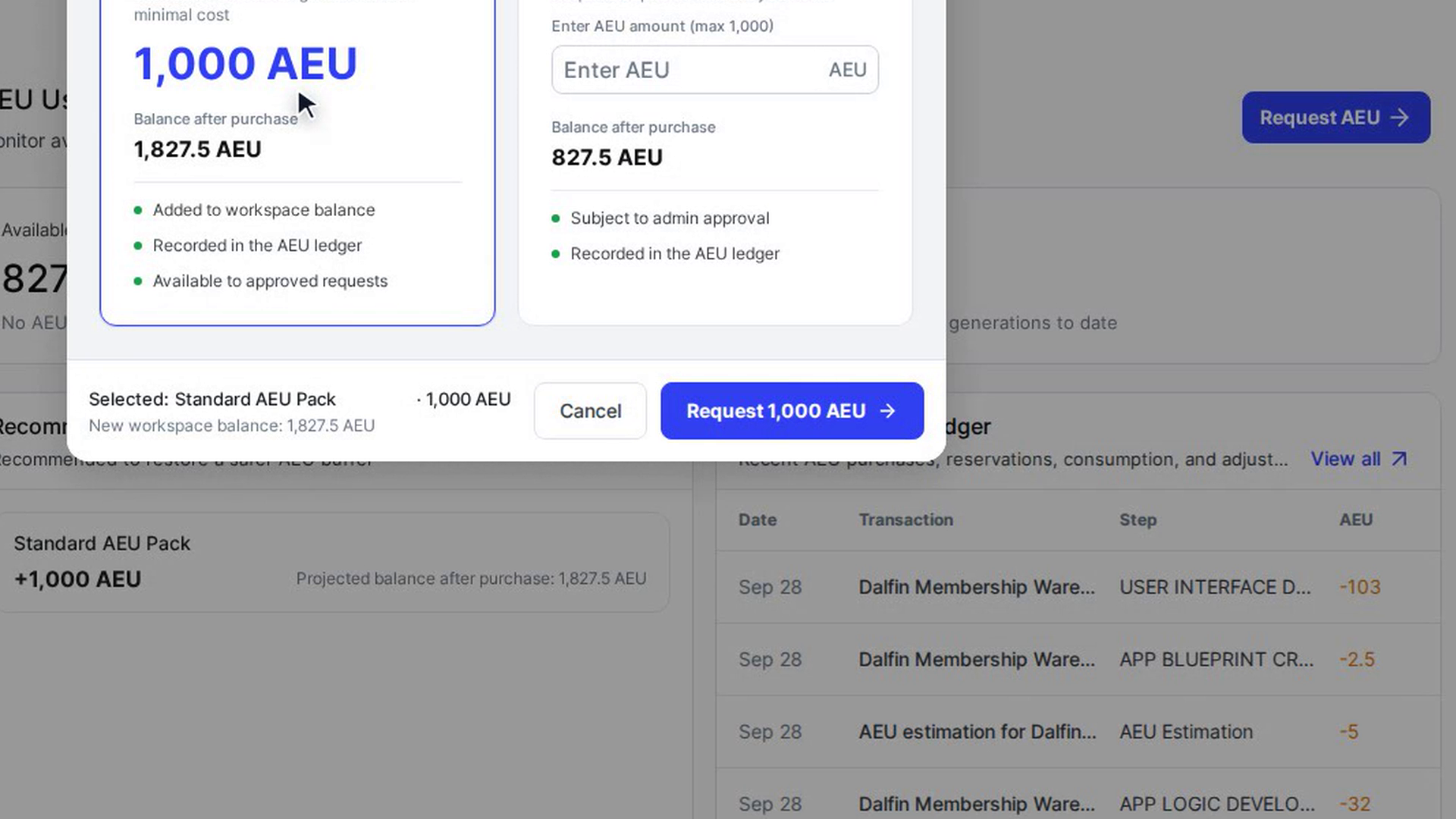Click the AEU Estimation step cell
The width and height of the screenshot is (1456, 819).
1186,732
